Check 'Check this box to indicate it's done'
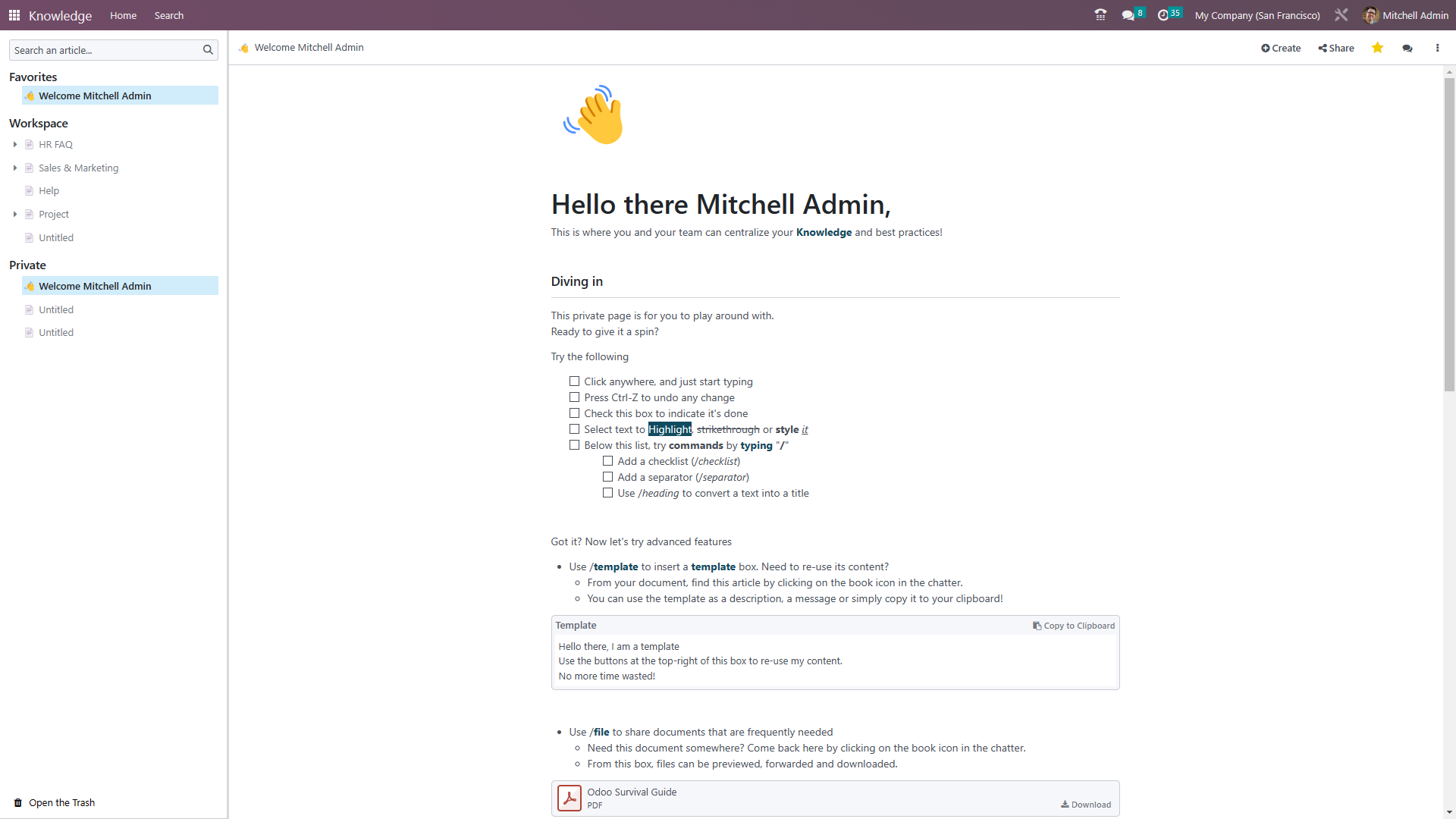 [574, 413]
